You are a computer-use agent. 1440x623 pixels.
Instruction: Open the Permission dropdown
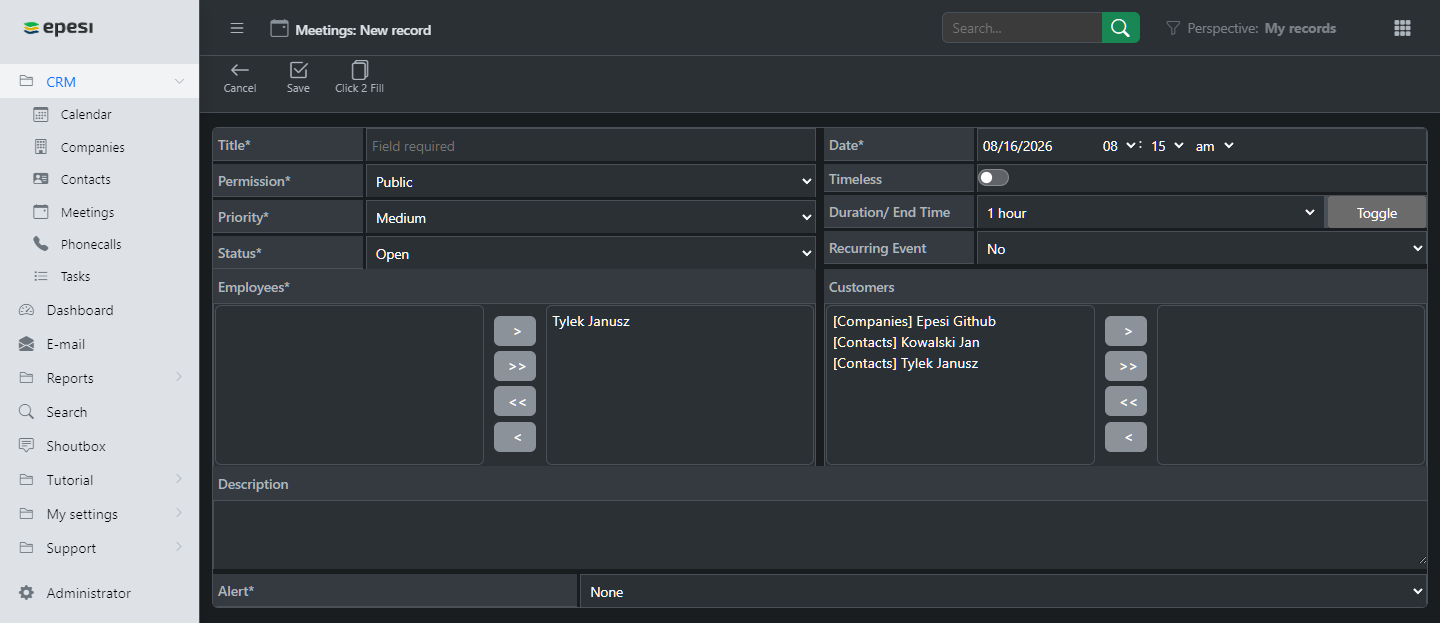point(591,182)
